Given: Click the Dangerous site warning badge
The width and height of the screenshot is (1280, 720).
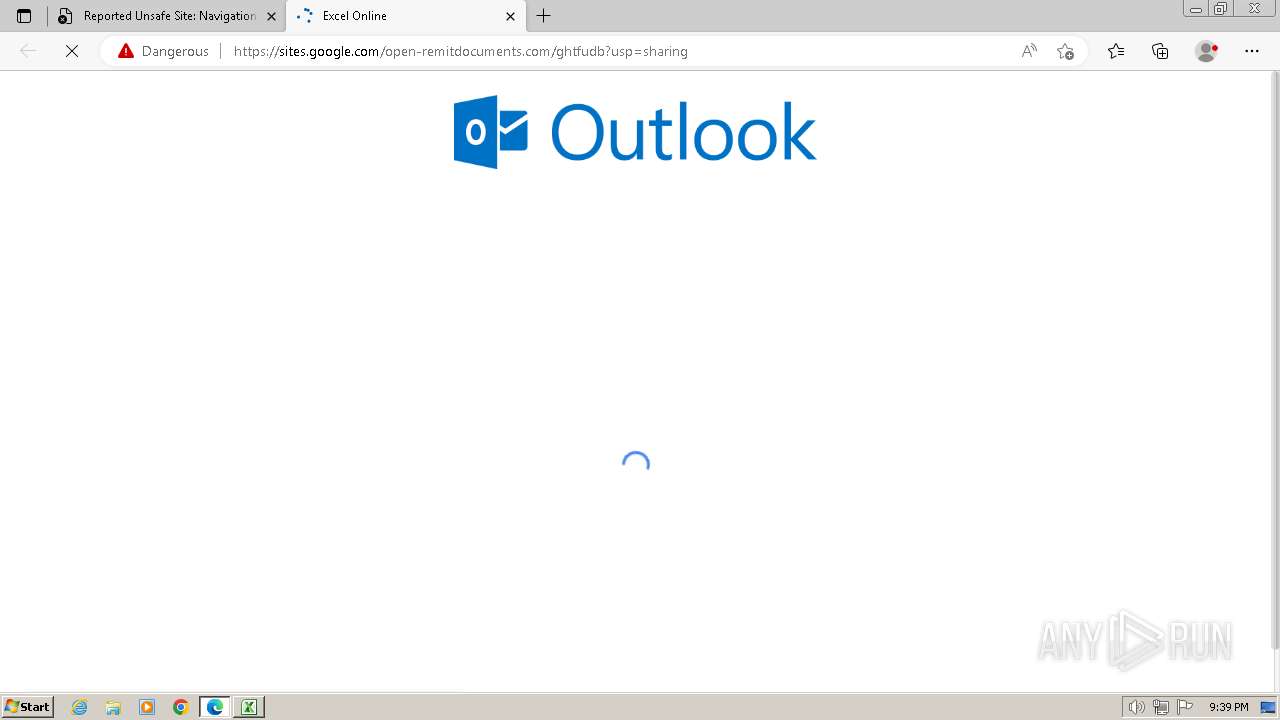Looking at the screenshot, I should pyautogui.click(x=164, y=51).
